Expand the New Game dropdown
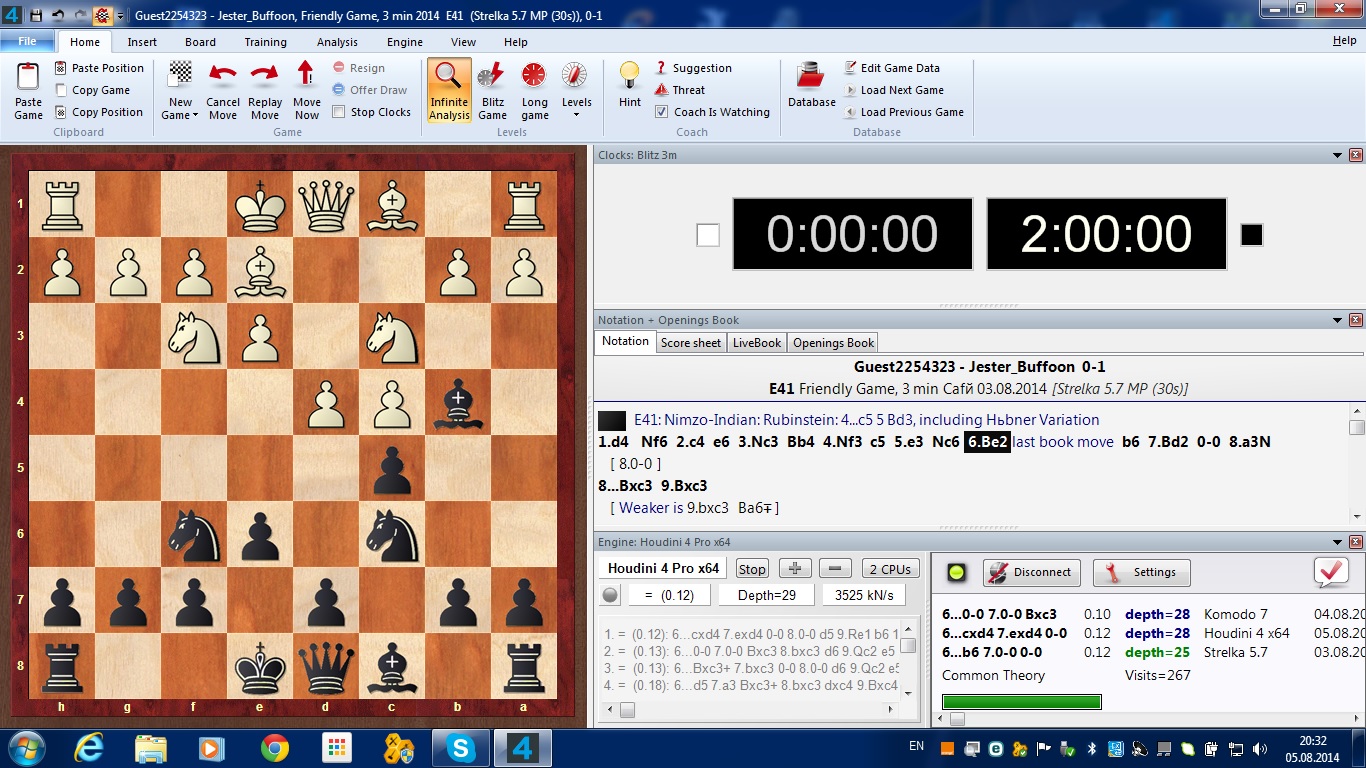 [x=181, y=116]
